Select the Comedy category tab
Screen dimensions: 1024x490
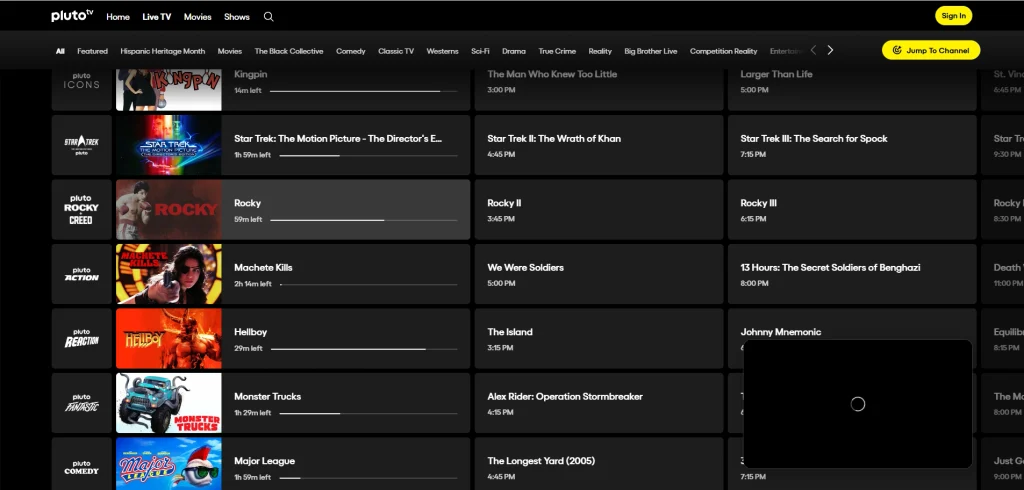[351, 51]
